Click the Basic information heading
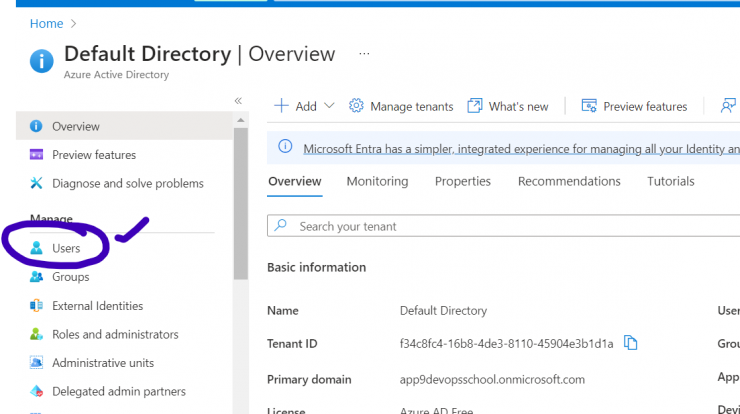 (316, 267)
